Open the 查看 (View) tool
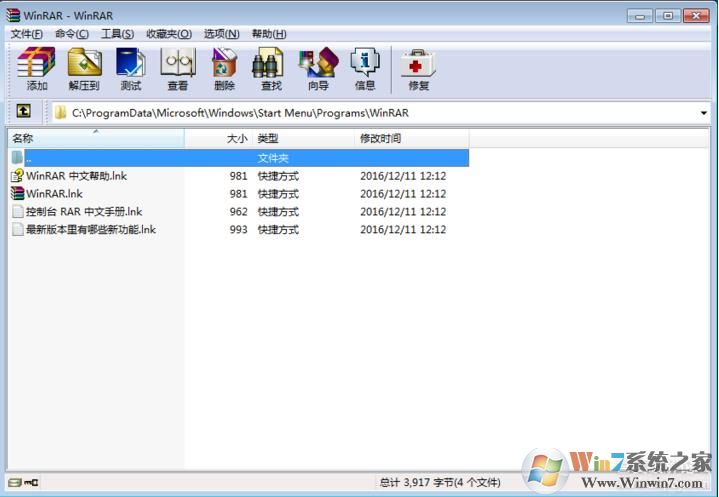Viewport: 719px width, 497px height. click(x=177, y=68)
